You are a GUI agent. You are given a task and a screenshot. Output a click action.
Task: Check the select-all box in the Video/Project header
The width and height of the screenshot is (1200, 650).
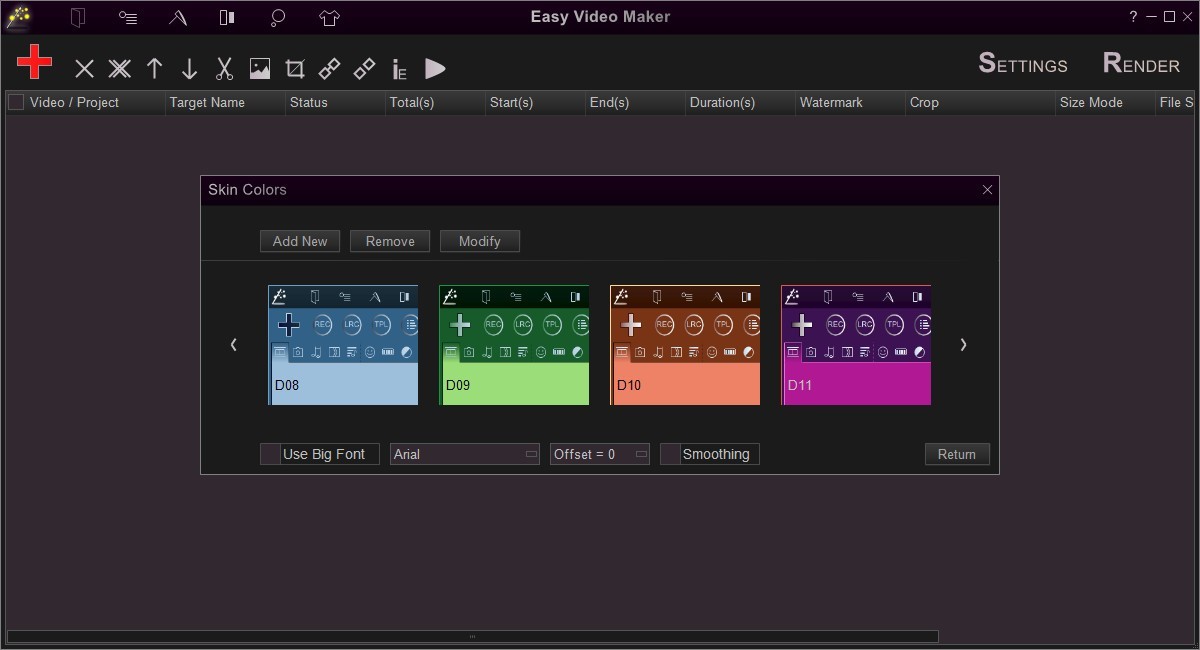[x=14, y=102]
